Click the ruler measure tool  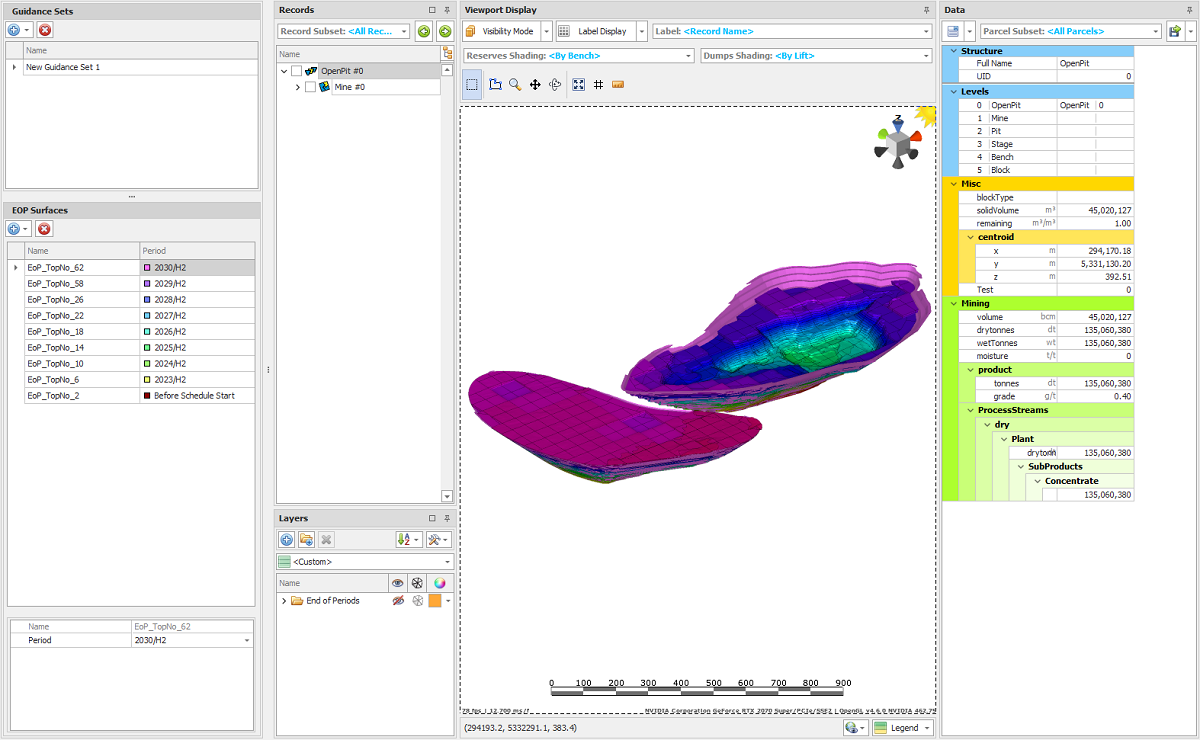point(618,85)
